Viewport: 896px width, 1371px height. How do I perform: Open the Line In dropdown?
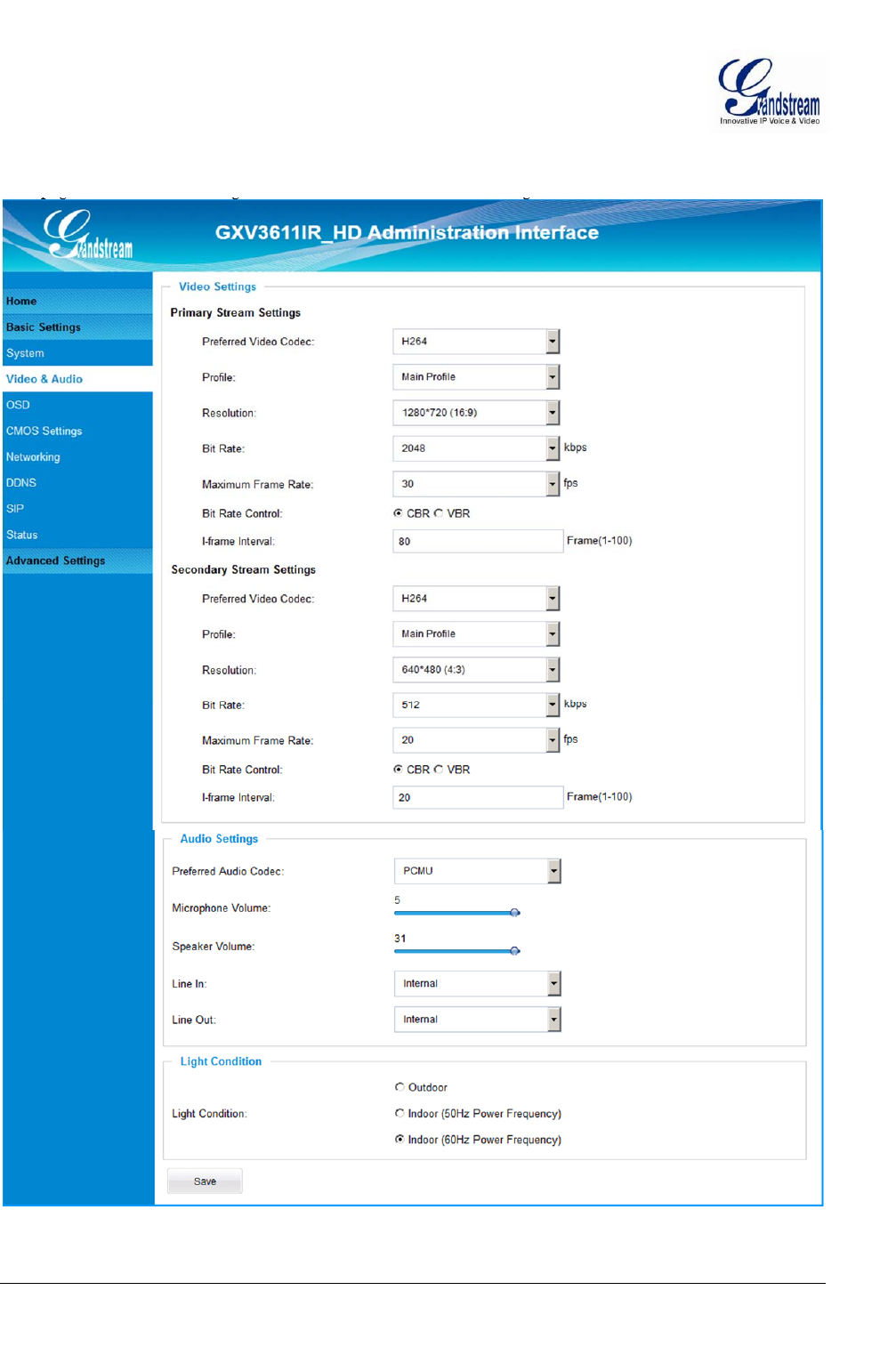[478, 983]
